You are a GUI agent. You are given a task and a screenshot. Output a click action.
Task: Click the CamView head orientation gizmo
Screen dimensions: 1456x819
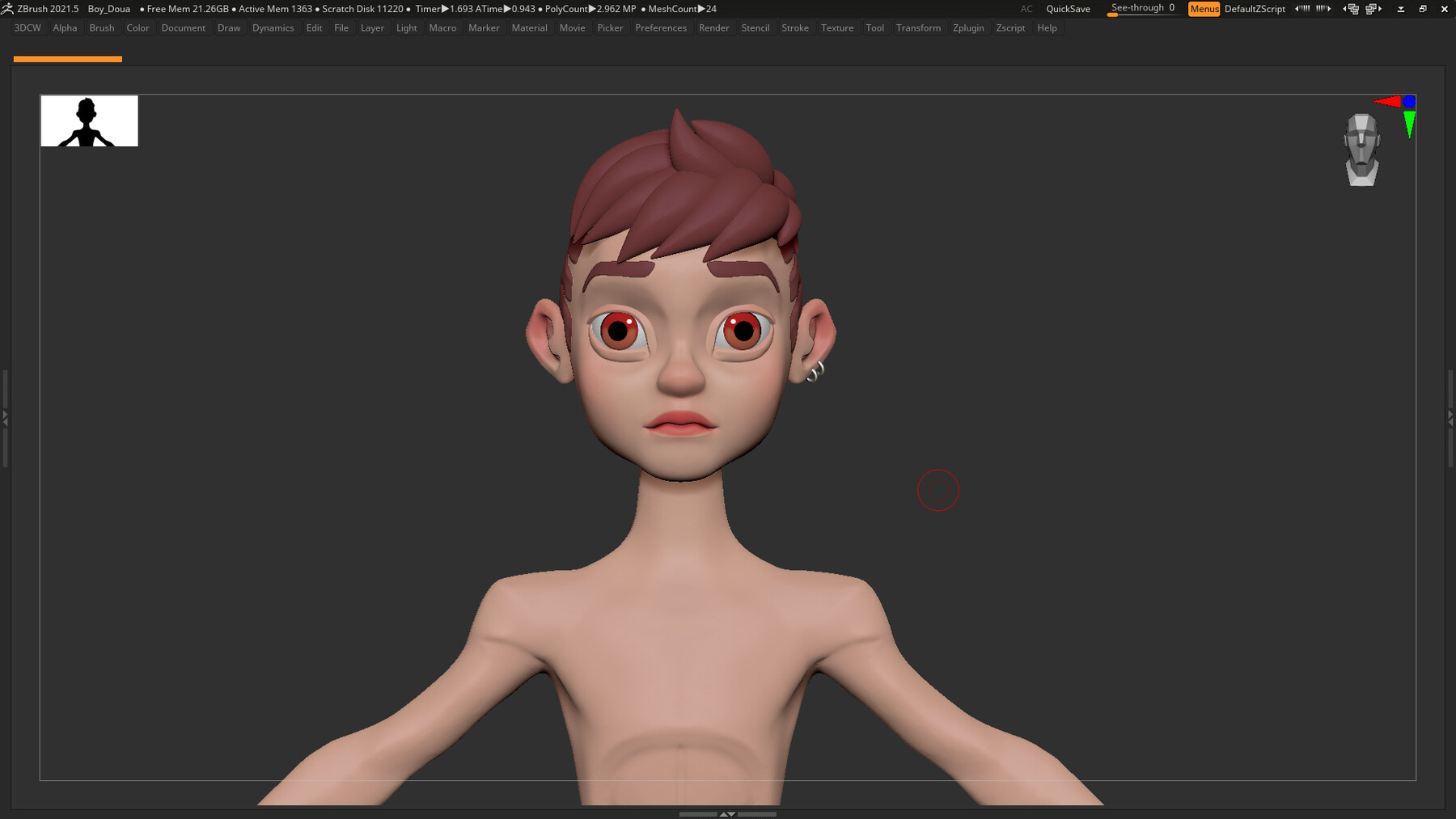click(x=1362, y=150)
